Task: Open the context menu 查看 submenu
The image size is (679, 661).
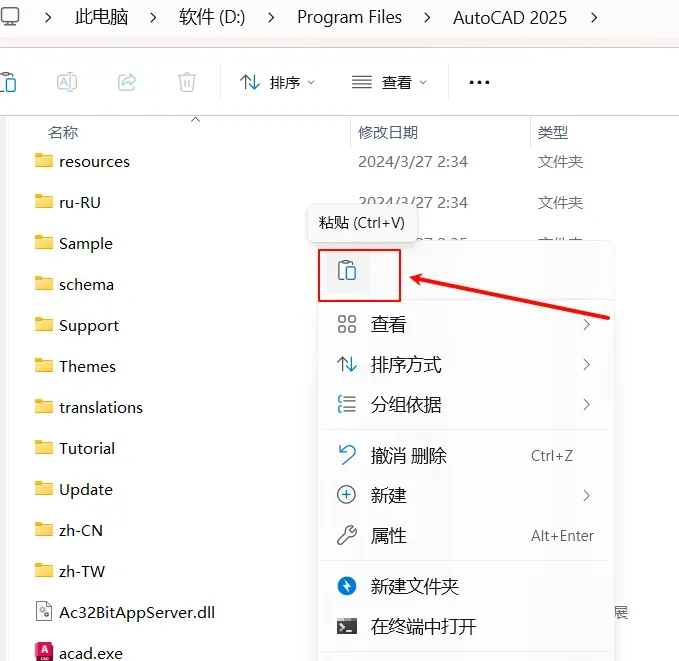Action: [x=466, y=324]
